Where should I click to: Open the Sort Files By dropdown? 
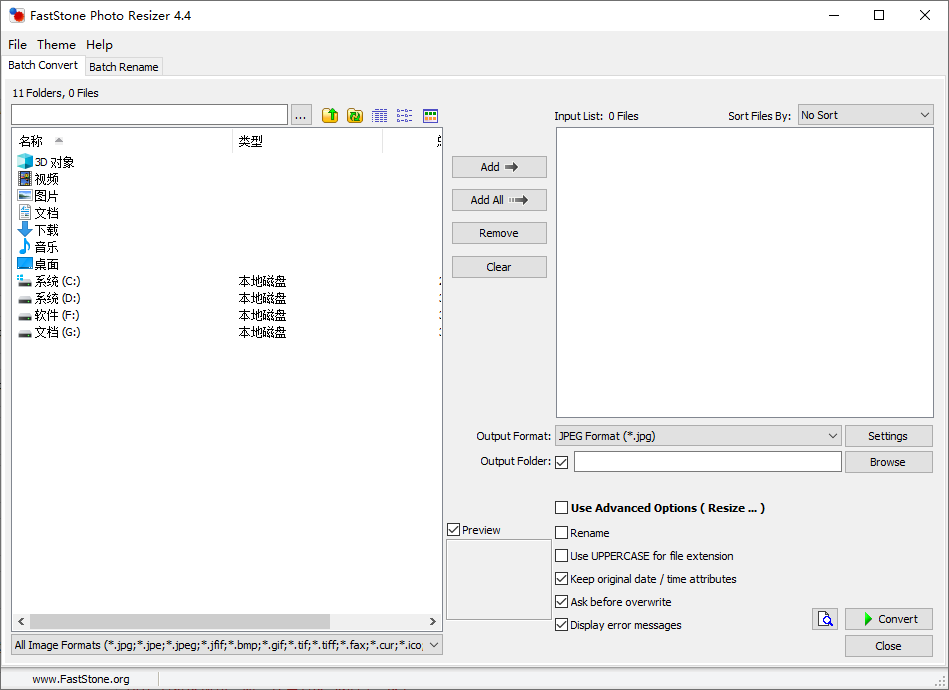[865, 115]
